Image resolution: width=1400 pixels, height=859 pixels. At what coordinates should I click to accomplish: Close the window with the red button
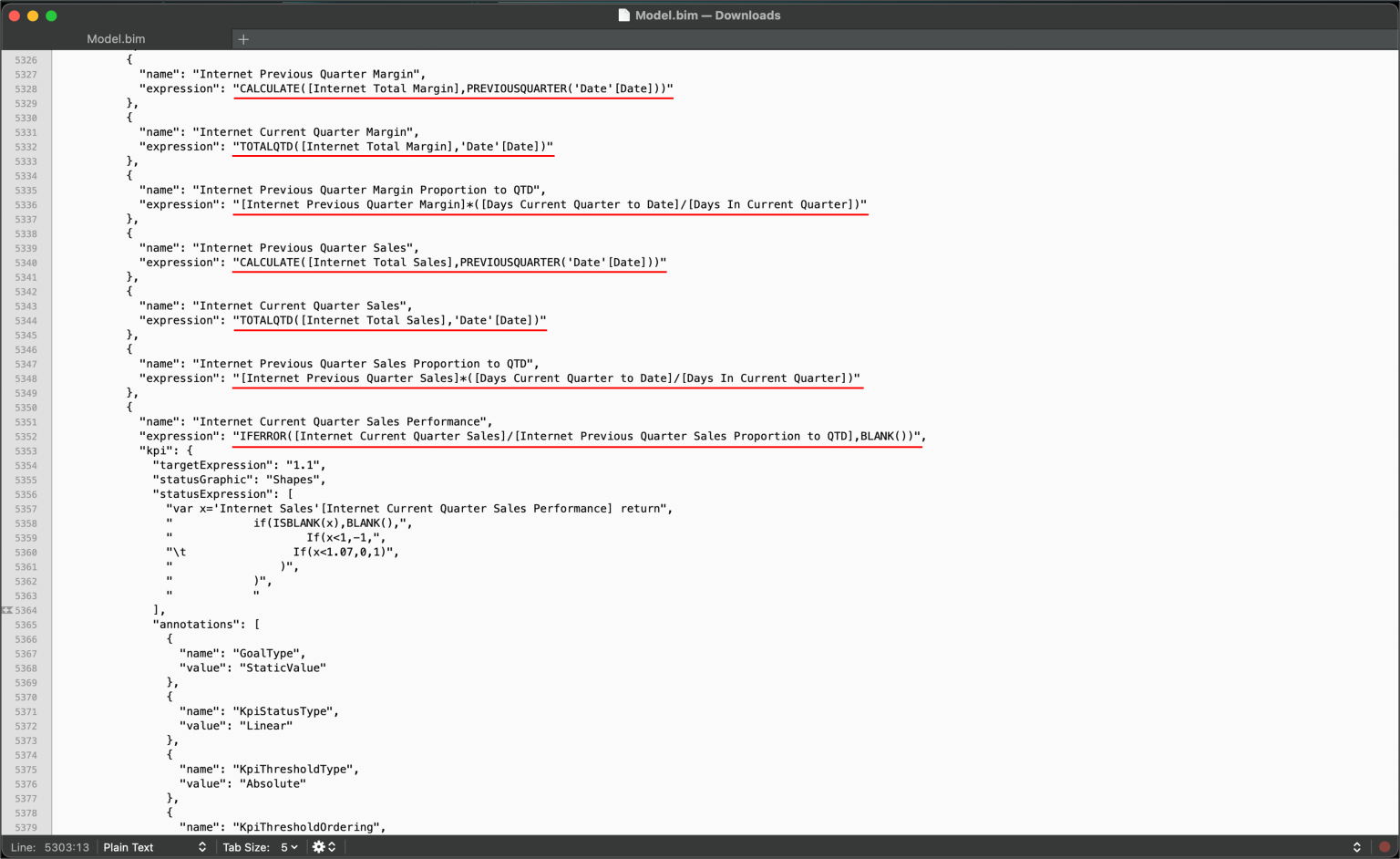pyautogui.click(x=15, y=16)
